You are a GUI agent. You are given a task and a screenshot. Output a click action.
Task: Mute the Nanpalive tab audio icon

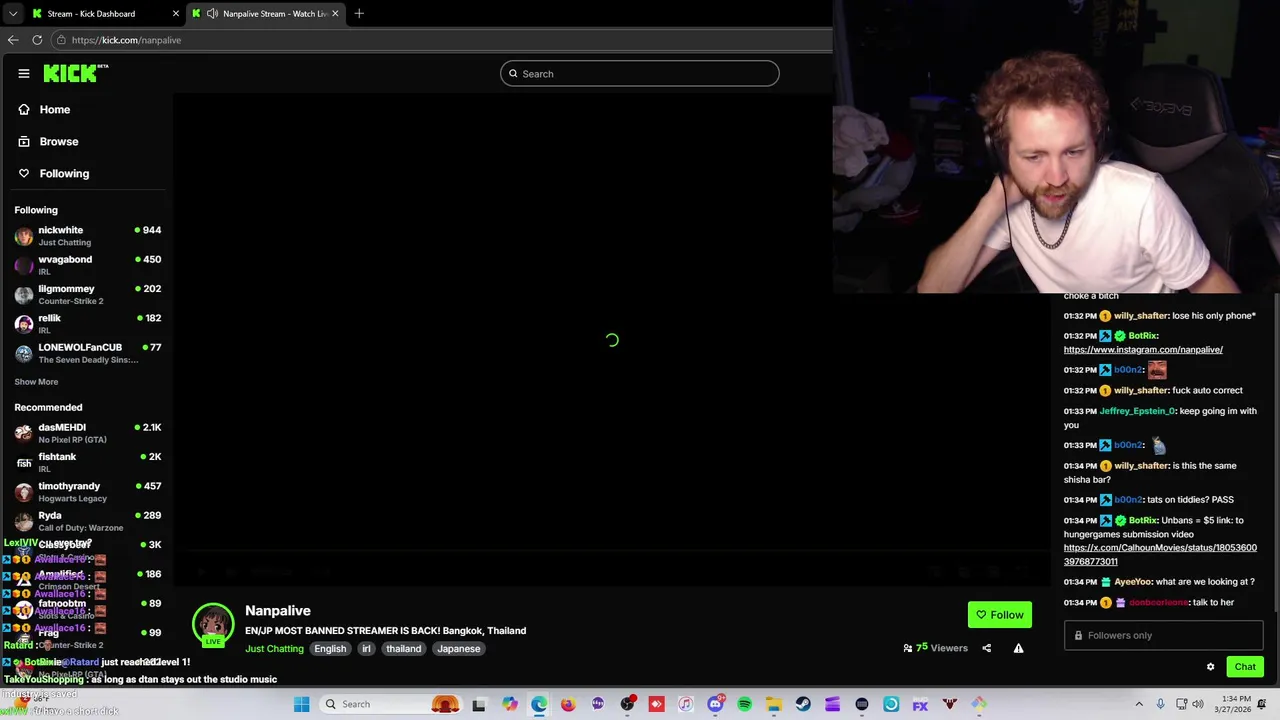(212, 13)
